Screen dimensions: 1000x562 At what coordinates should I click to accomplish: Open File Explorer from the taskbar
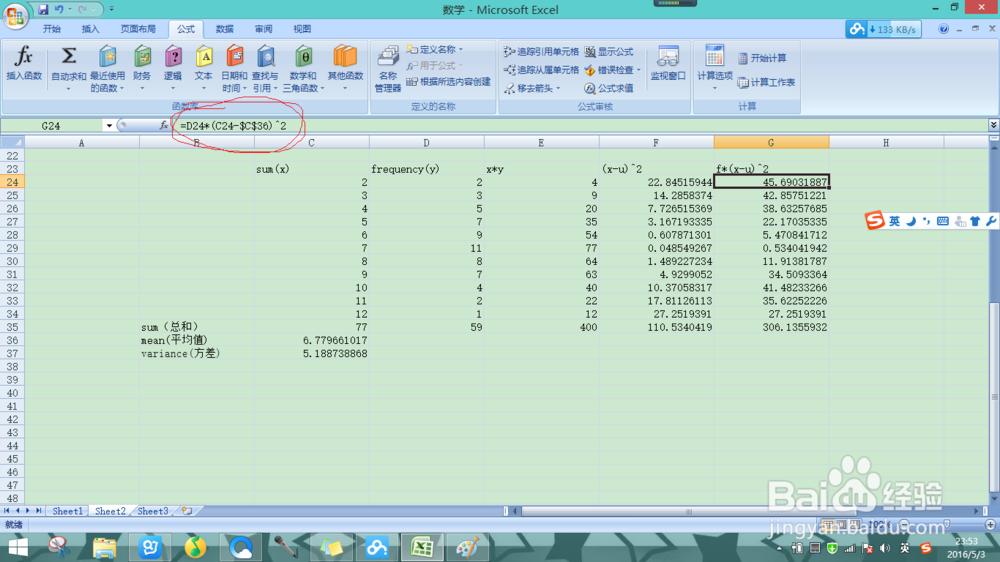[105, 547]
